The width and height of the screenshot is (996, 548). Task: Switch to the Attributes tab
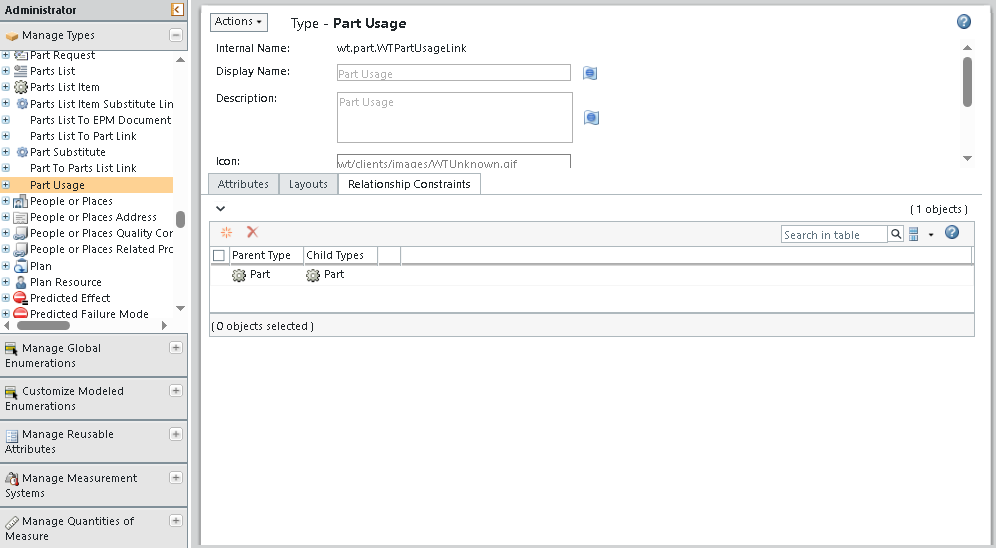[x=243, y=184]
